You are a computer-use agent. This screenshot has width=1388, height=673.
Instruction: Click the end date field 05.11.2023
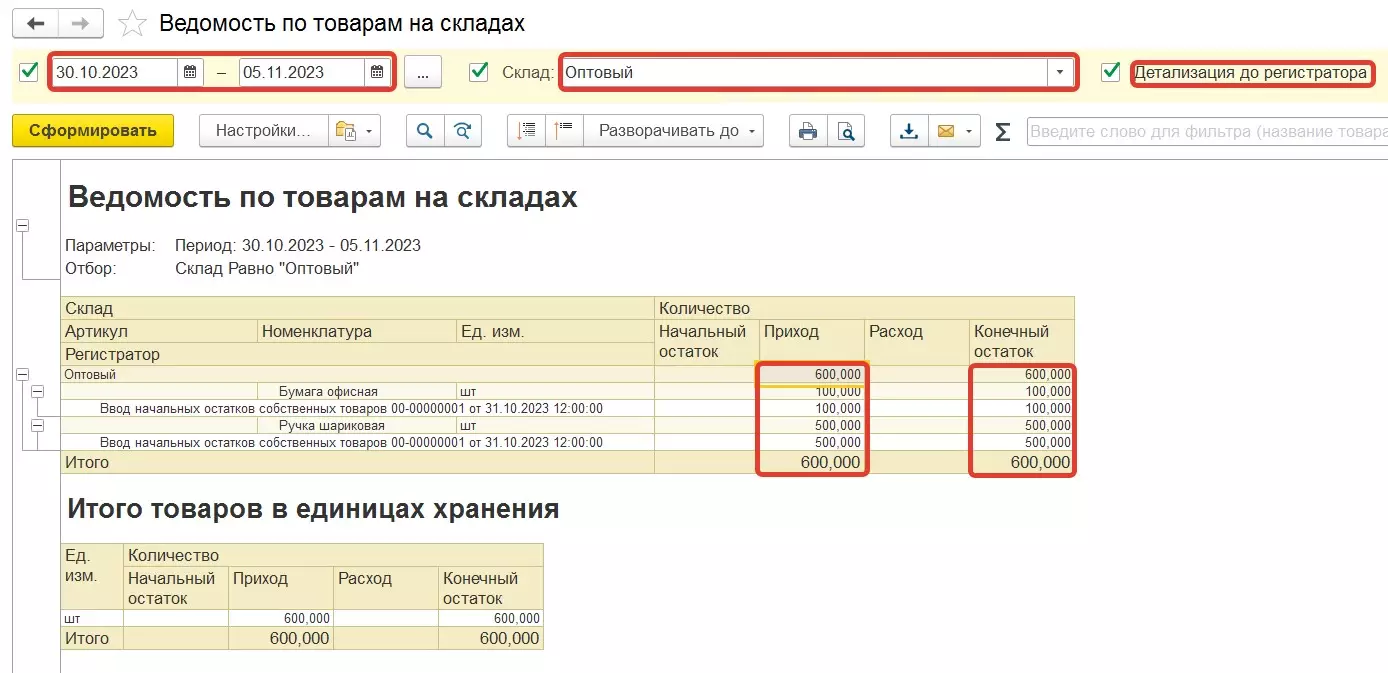302,72
